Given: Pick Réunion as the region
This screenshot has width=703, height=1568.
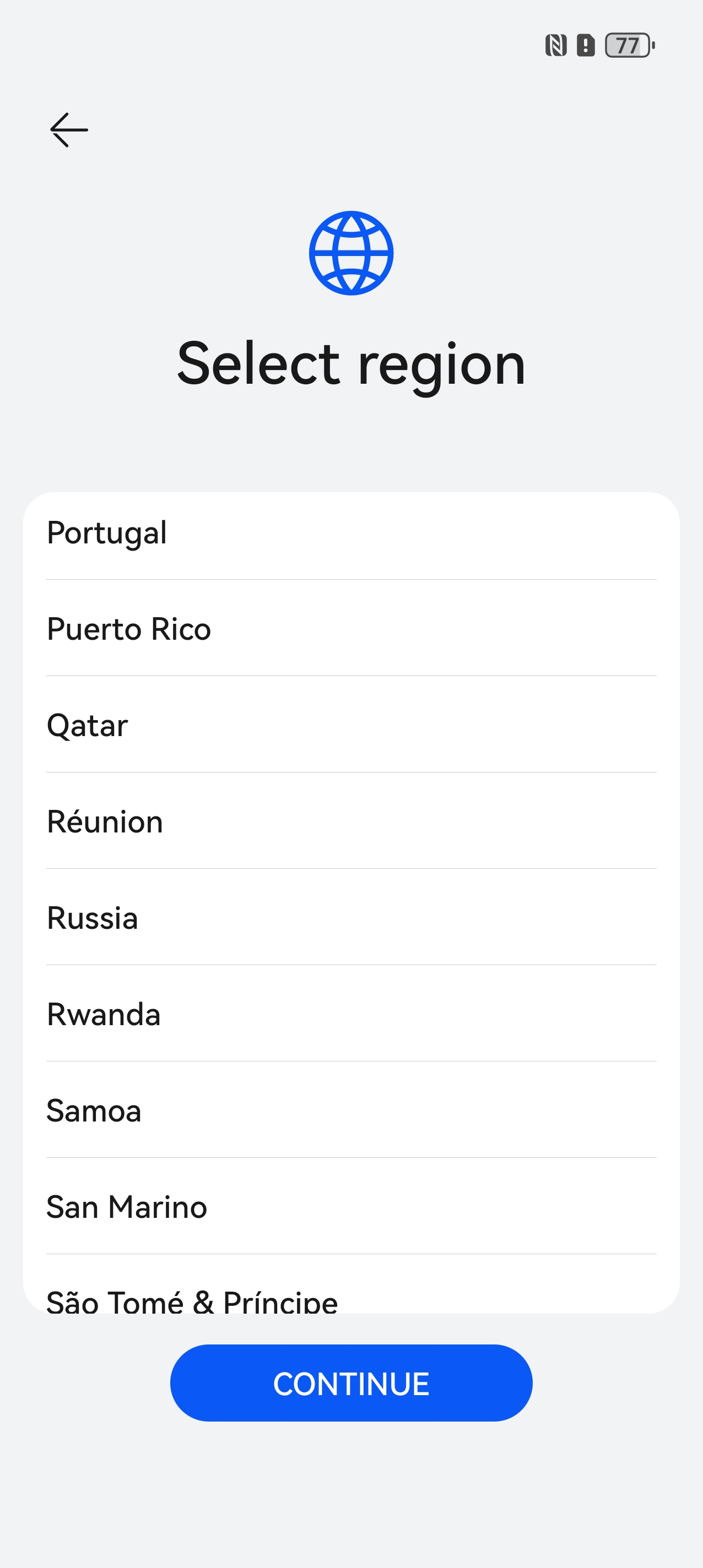Looking at the screenshot, I should [x=105, y=821].
